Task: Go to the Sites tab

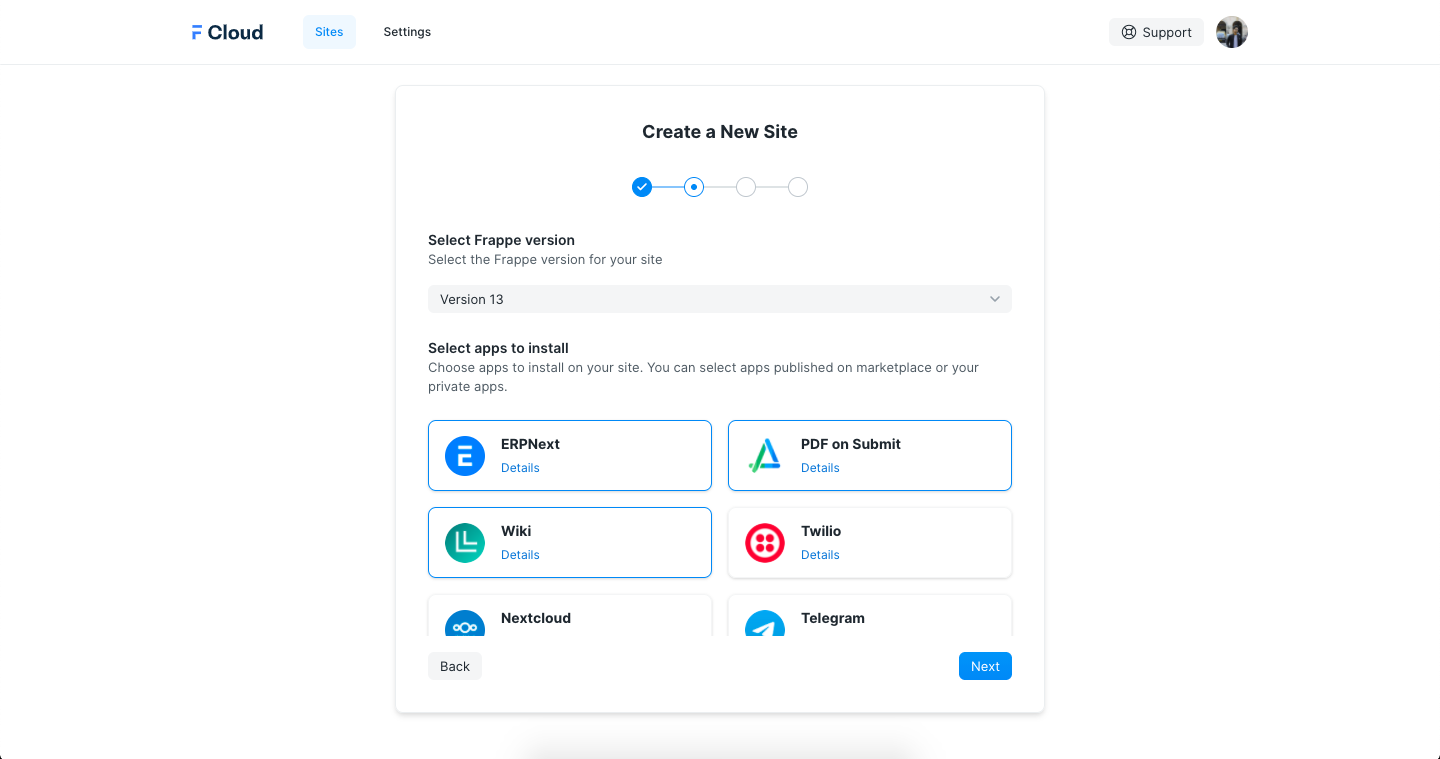Action: pos(329,32)
